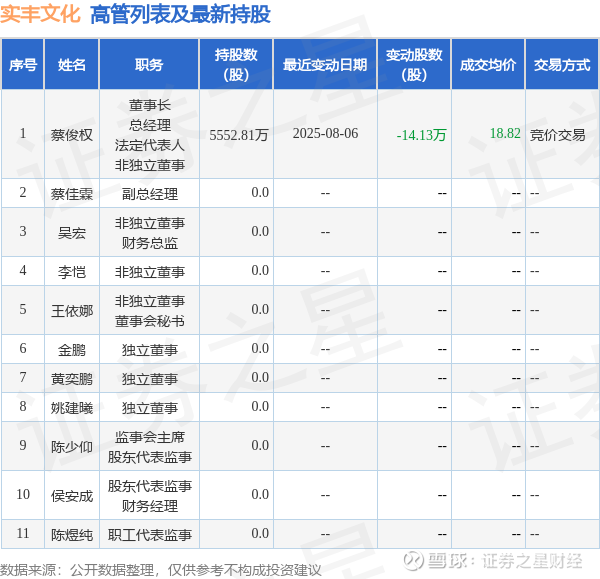600x579 pixels.
Task: Click the name 蔡佳霖
Action: (72, 194)
